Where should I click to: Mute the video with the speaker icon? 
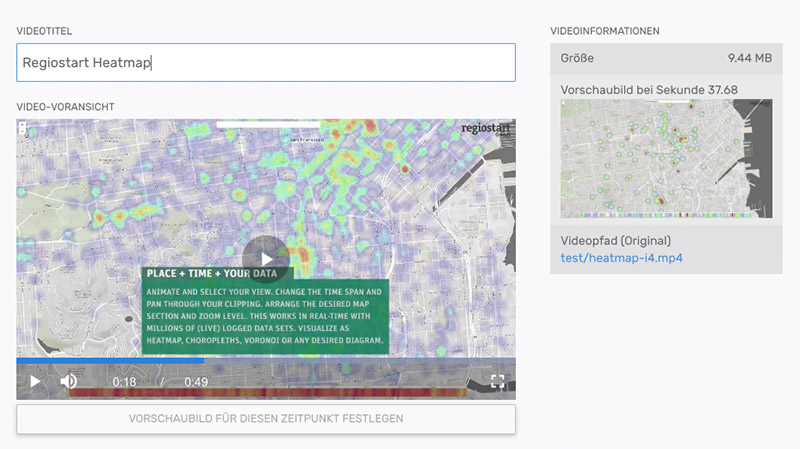[x=68, y=381]
